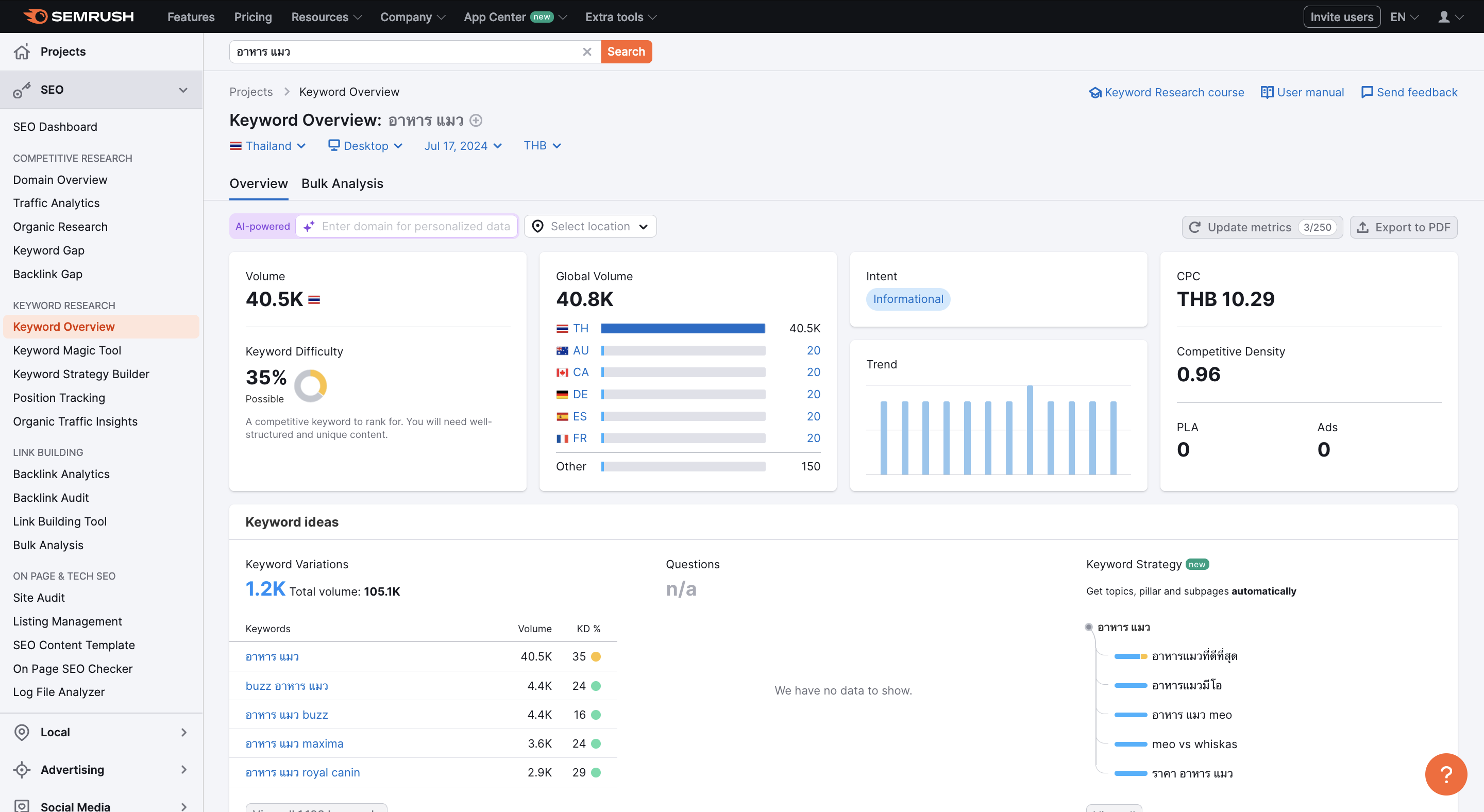Open keyword 'buzz อาหาร แมว'
The width and height of the screenshot is (1484, 812).
(x=286, y=686)
